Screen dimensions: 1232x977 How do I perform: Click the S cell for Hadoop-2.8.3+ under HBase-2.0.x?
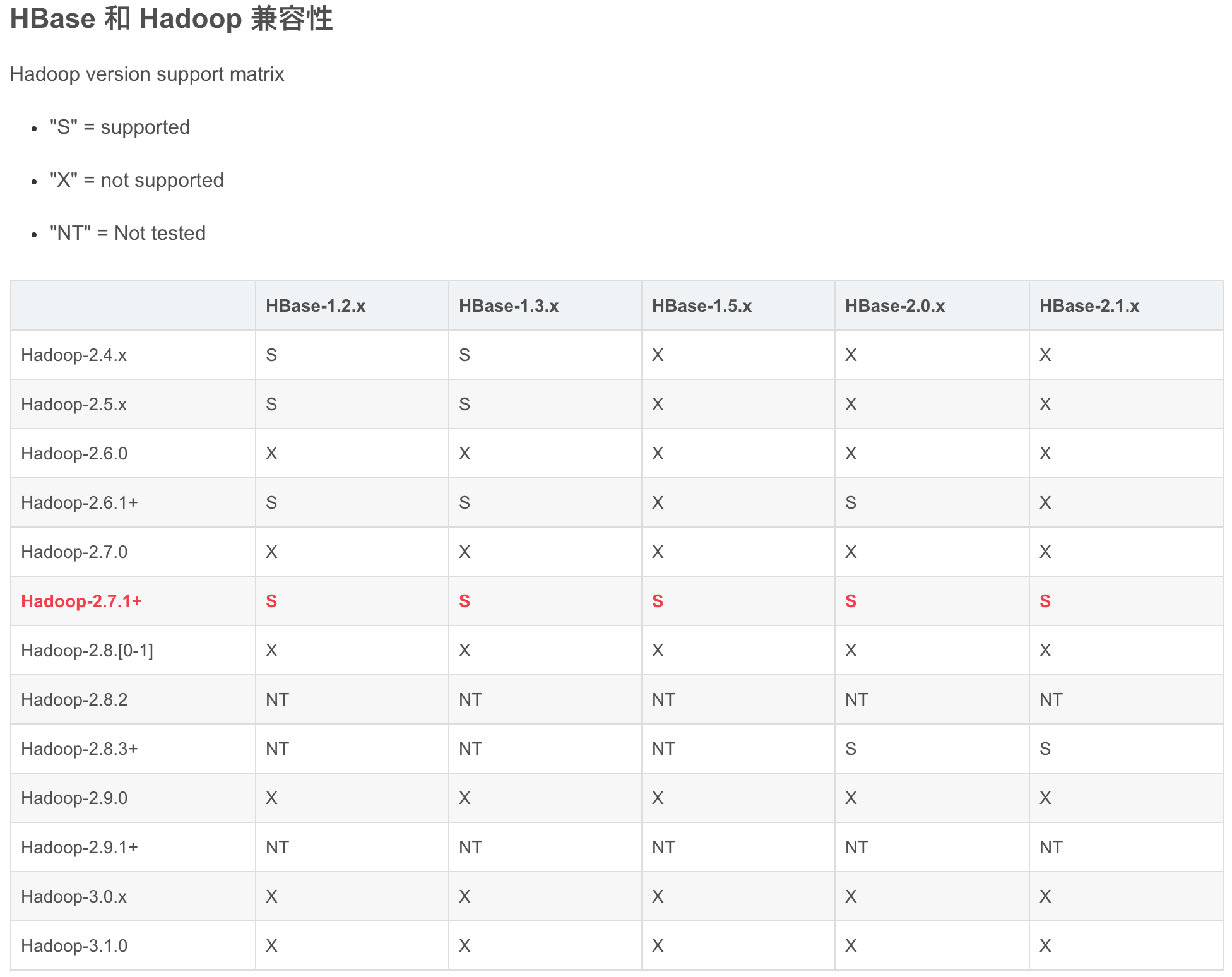click(x=851, y=749)
